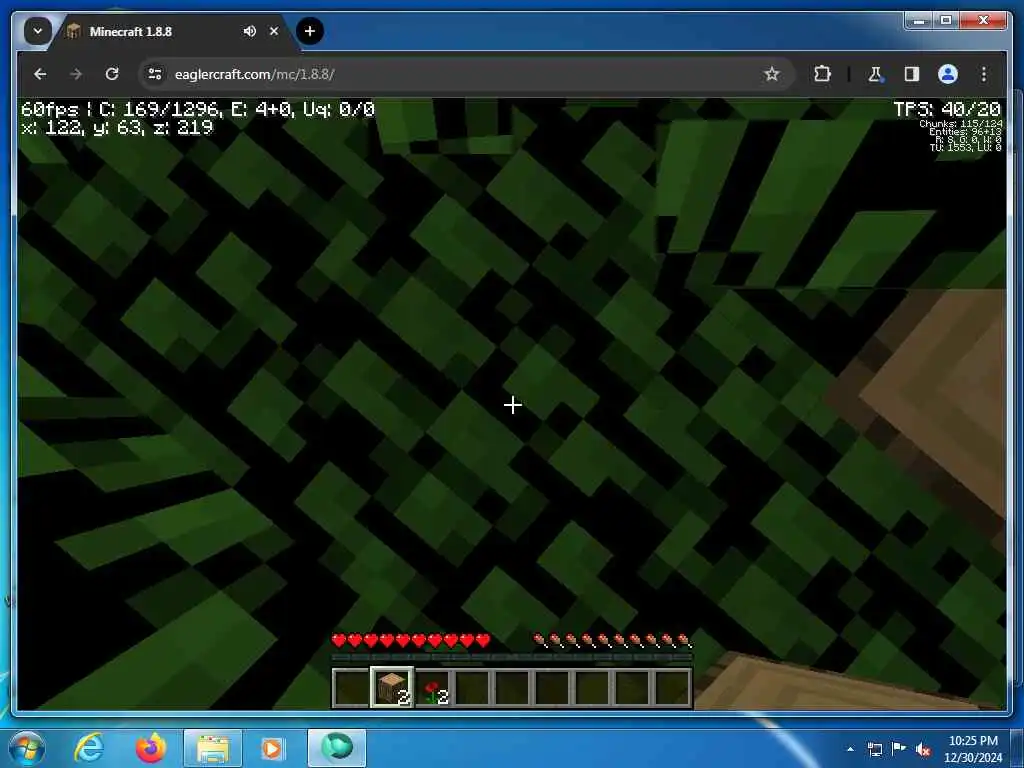Maximize the browser window
Screen dimensions: 1024x768
pyautogui.click(x=946, y=21)
